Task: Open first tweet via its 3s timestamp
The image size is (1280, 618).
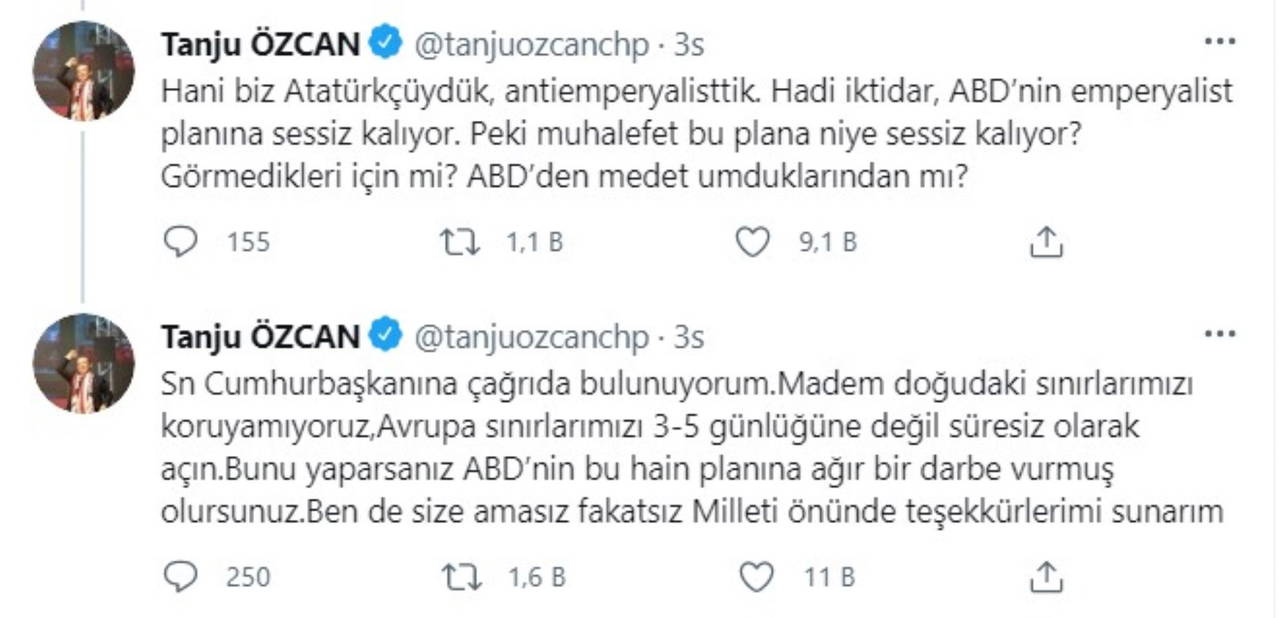Action: coord(689,44)
